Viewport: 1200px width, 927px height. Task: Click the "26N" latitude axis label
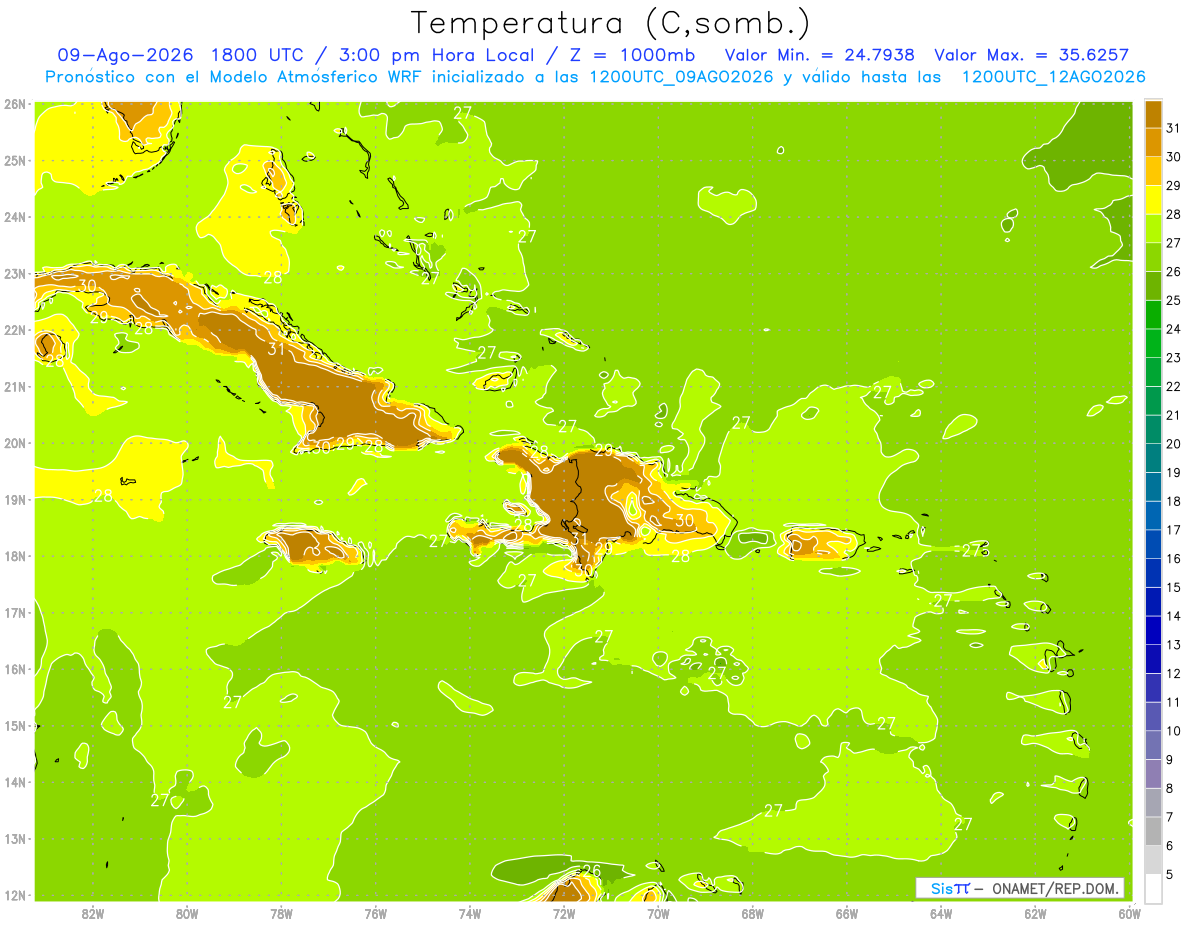point(15,104)
